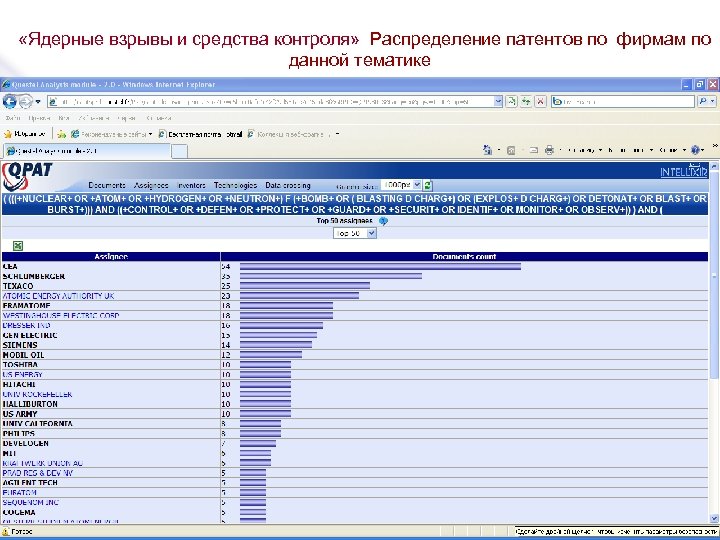Viewport: 720px width, 540px height.
Task: Select the SCHLUMBERGER assignee row
Action: [x=355, y=276]
